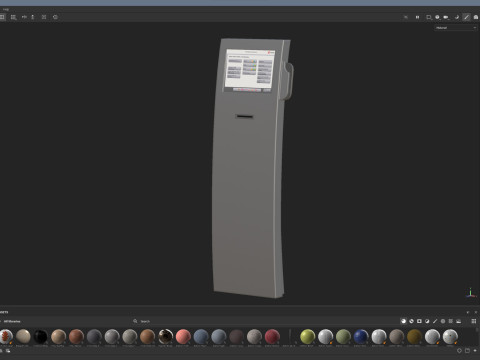Click the grid layout icon with small arrow
This screenshot has height=360, width=480.
point(13,17)
